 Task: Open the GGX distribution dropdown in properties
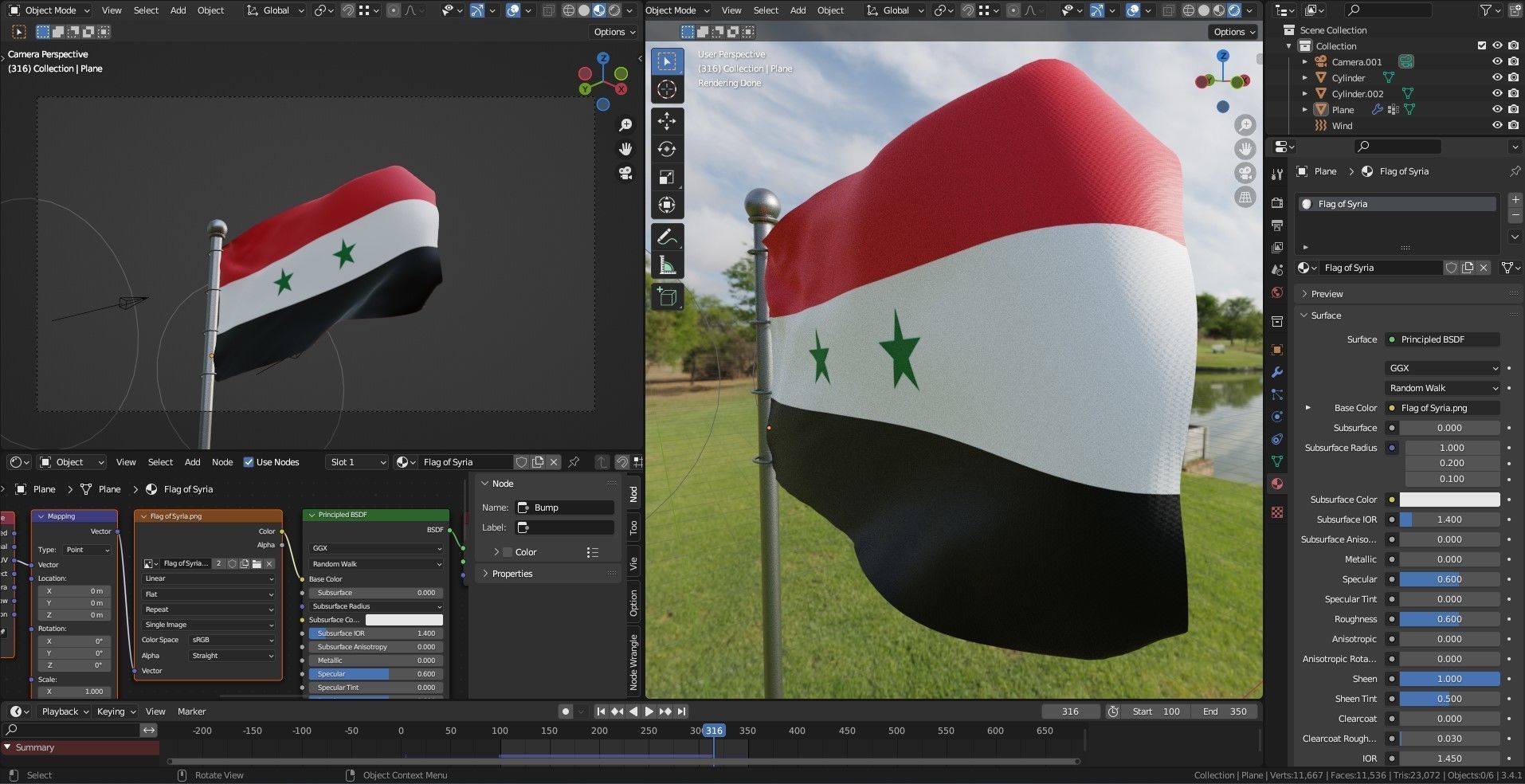click(x=1443, y=368)
